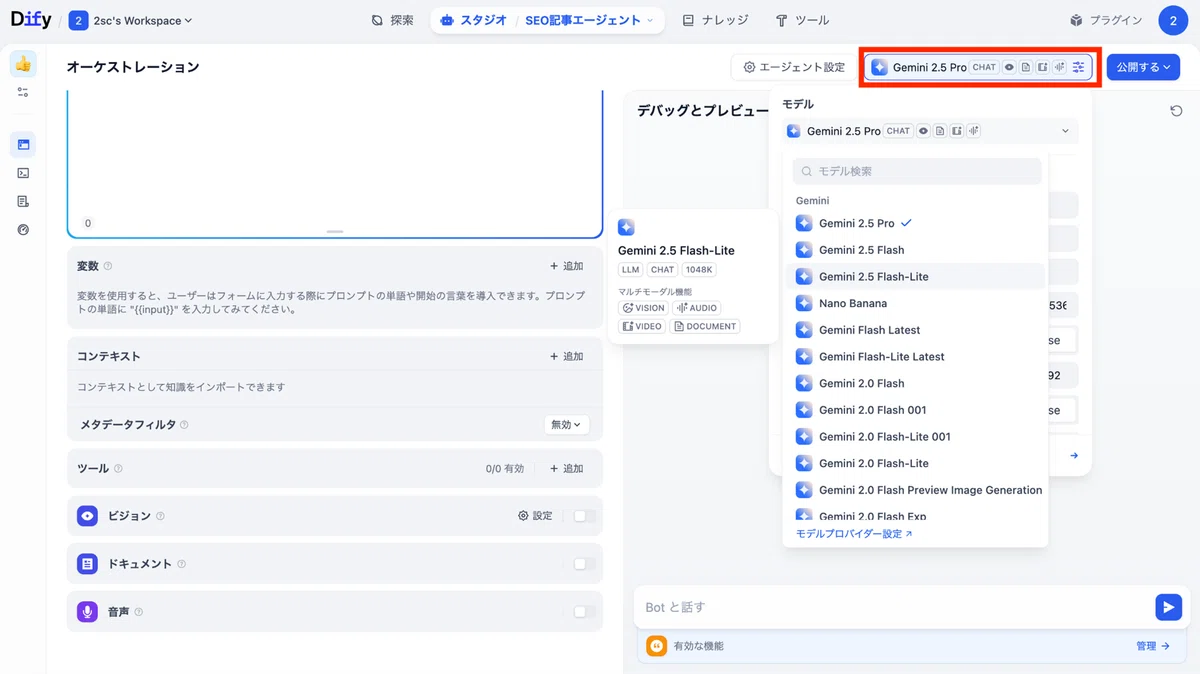Open app settings sliders icon below thumbs-up
The width and height of the screenshot is (1200, 674).
(23, 92)
